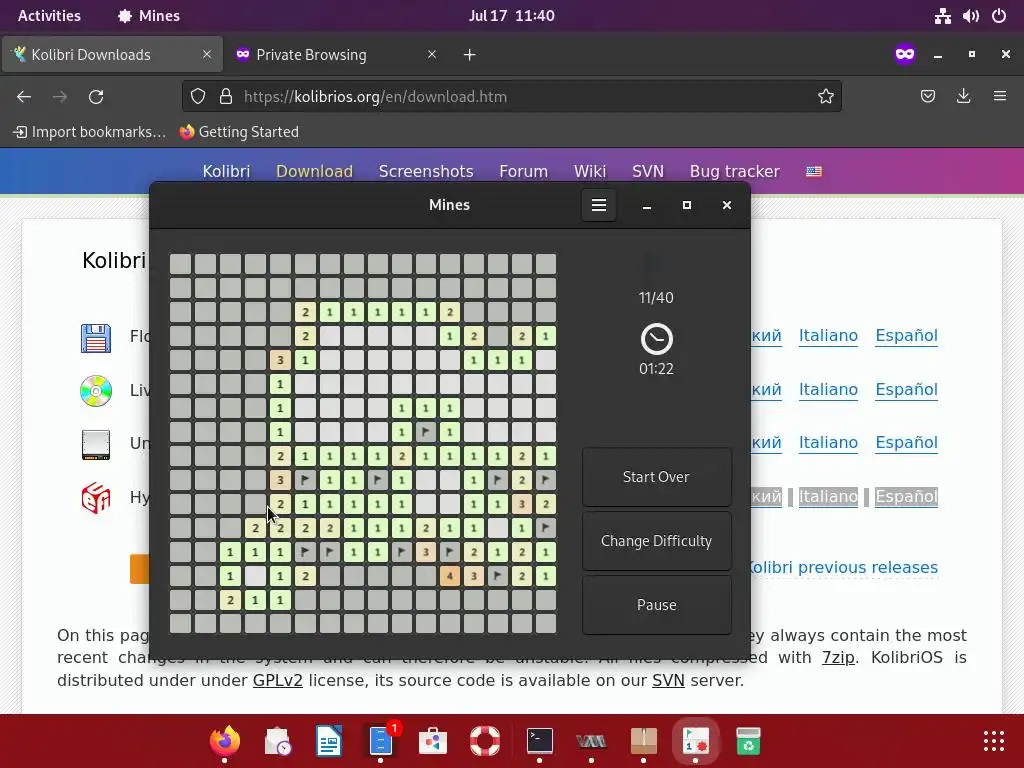
Task: Switch to the Private Browsing tab
Action: 311,55
